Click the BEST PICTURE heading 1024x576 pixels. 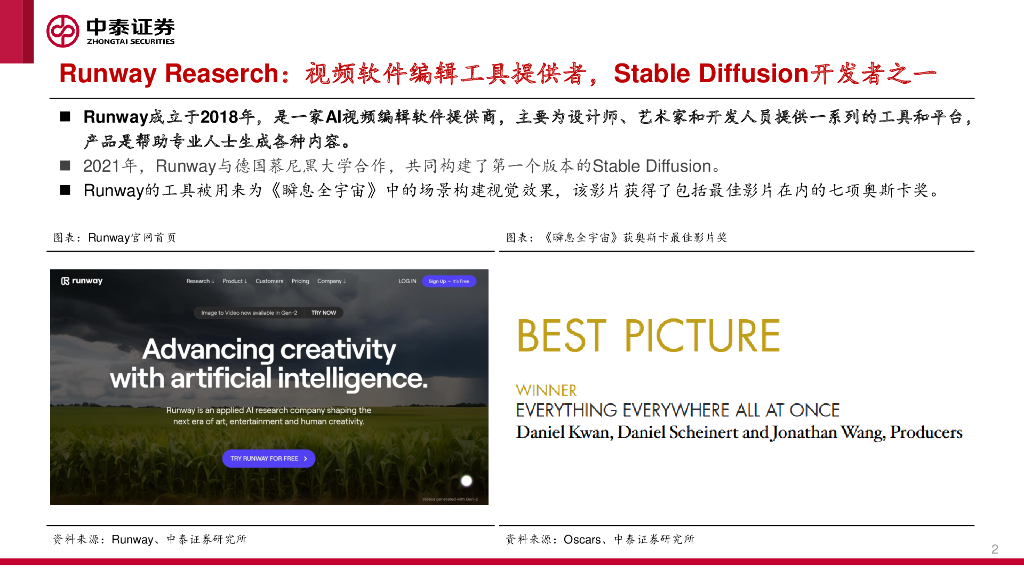tap(648, 336)
